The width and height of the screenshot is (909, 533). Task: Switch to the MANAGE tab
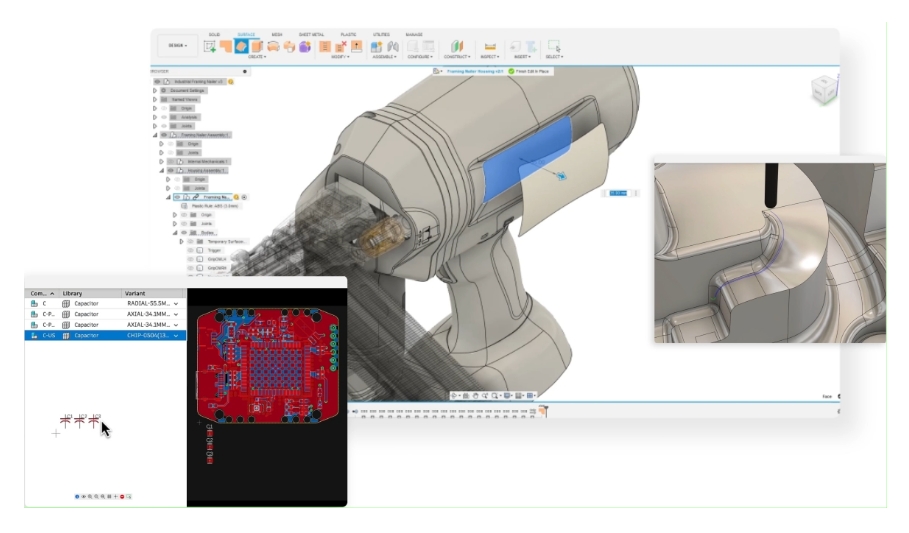coord(414,35)
